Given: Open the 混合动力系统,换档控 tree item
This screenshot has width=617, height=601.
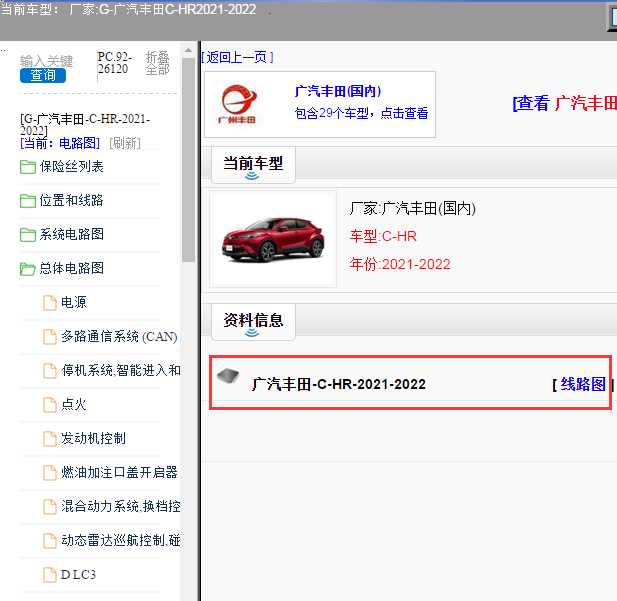Looking at the screenshot, I should click(x=121, y=507).
